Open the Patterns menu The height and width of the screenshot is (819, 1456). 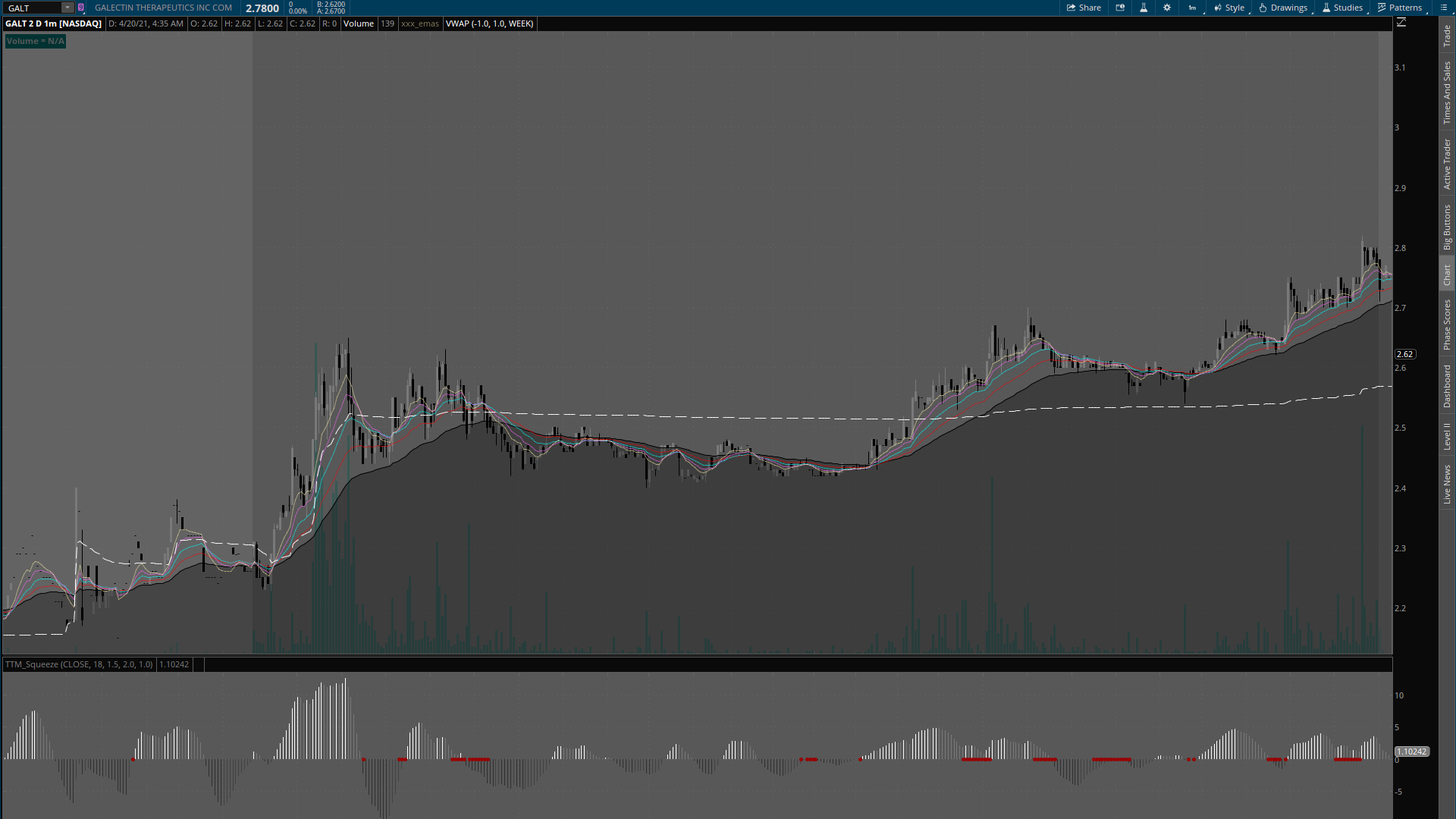pos(1400,8)
